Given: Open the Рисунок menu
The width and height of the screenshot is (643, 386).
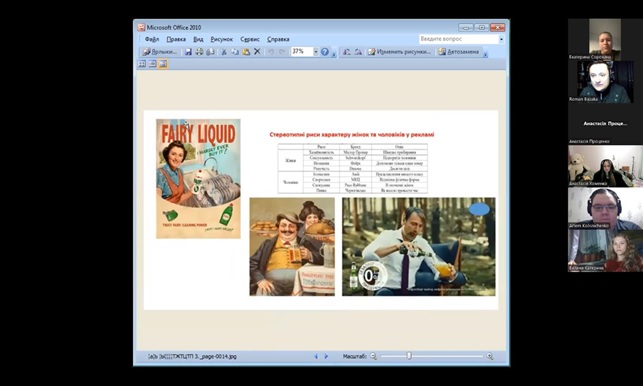Looking at the screenshot, I should pos(221,39).
